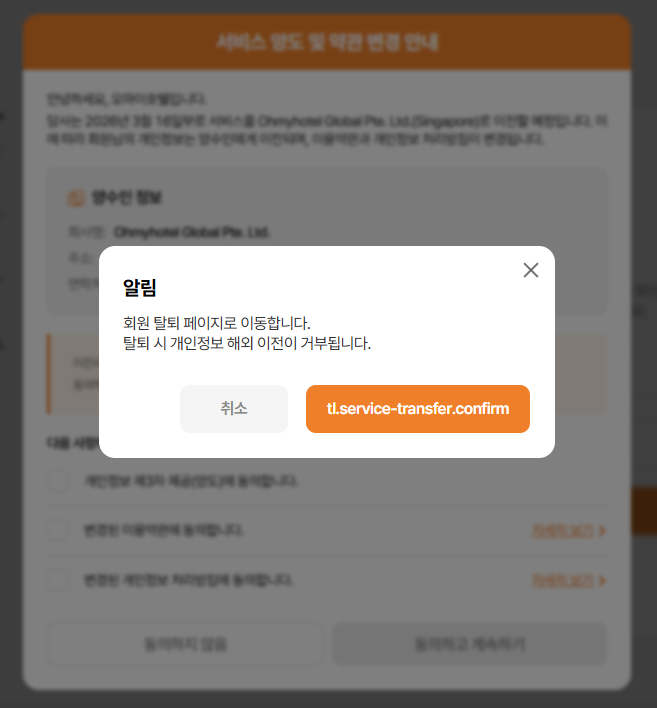The height and width of the screenshot is (708, 657).
Task: Close the 알림 dialog with the X
Action: 531,270
